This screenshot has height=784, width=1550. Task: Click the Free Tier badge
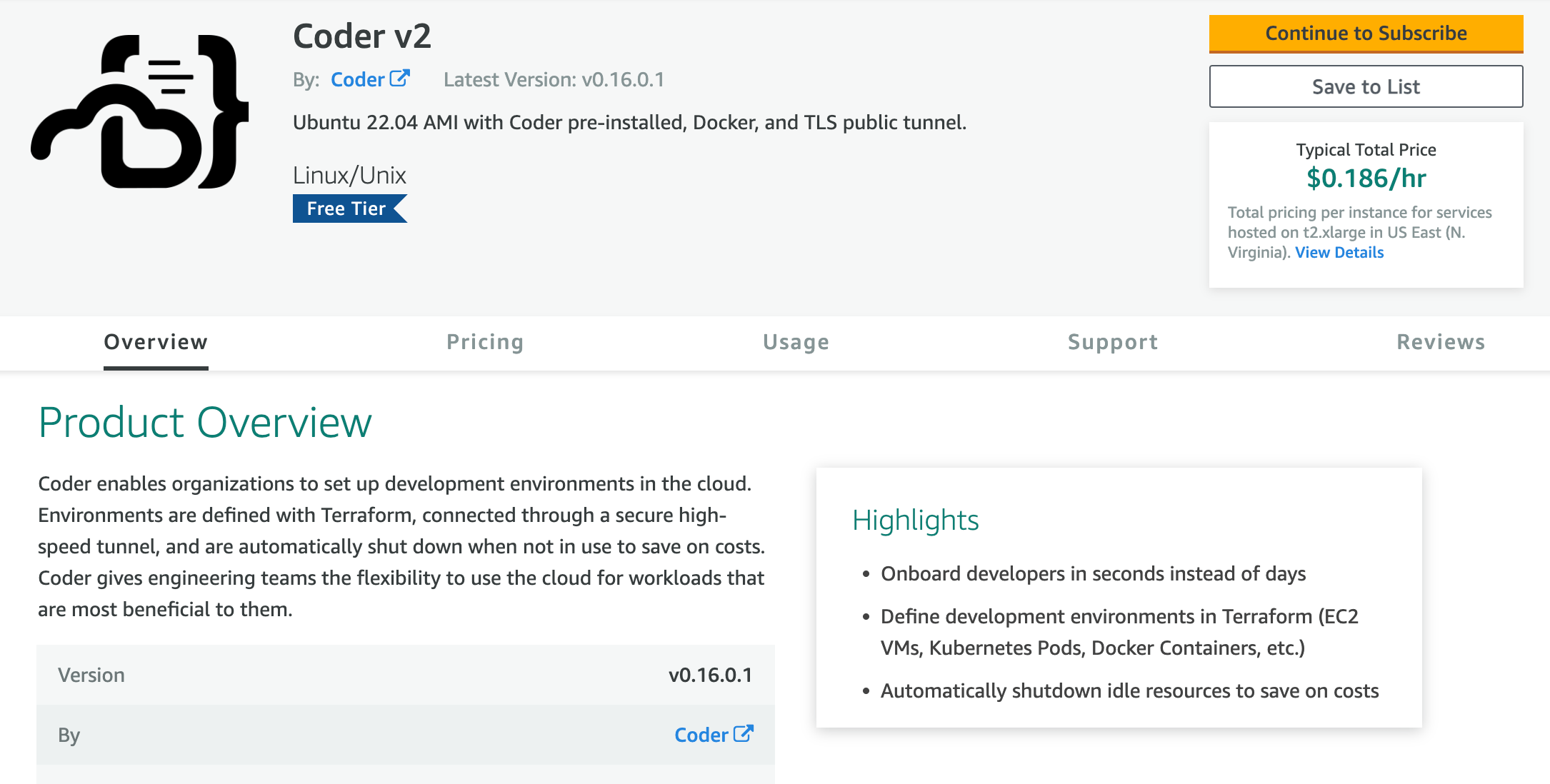coord(345,208)
